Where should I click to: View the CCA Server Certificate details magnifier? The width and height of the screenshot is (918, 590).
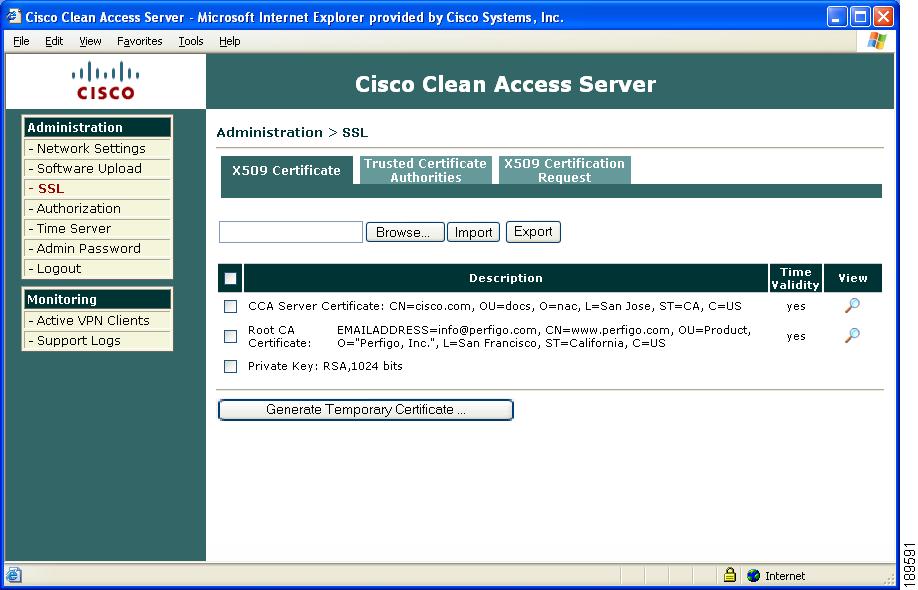852,305
